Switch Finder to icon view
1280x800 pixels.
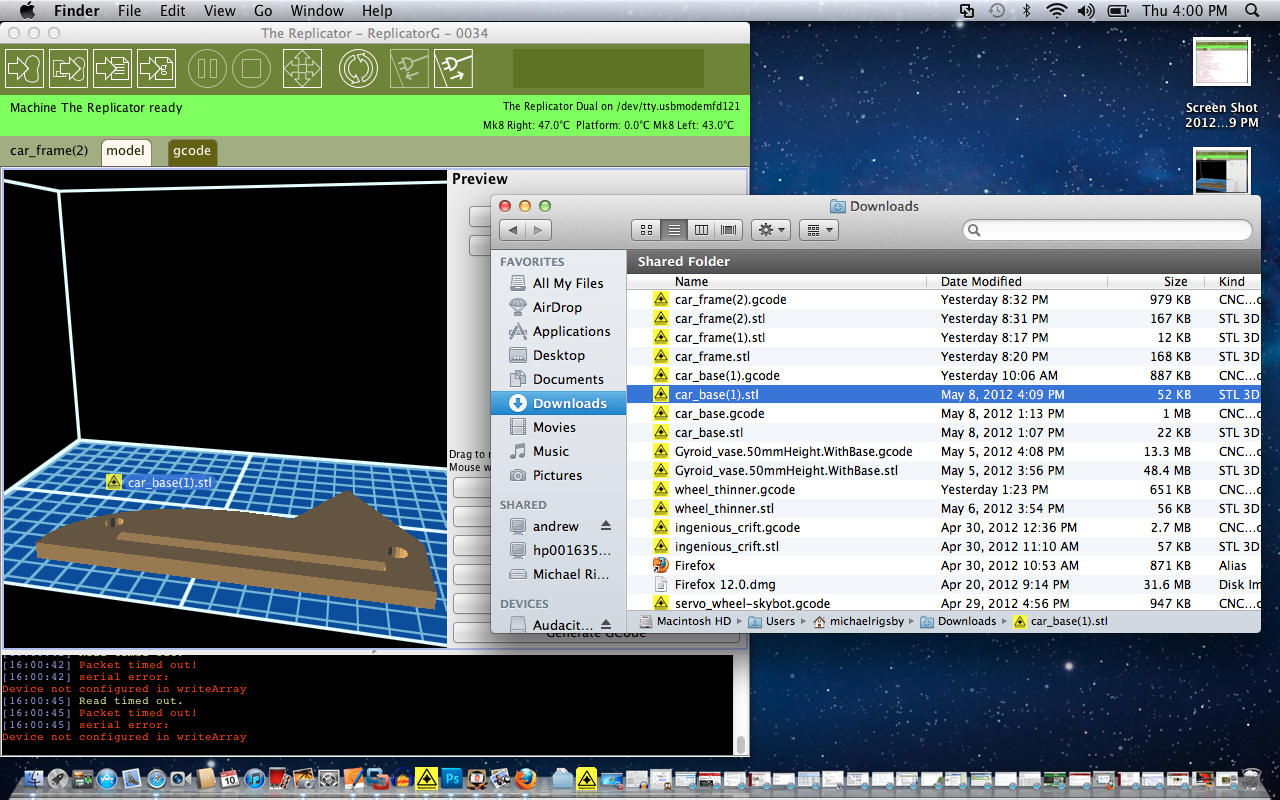[646, 229]
